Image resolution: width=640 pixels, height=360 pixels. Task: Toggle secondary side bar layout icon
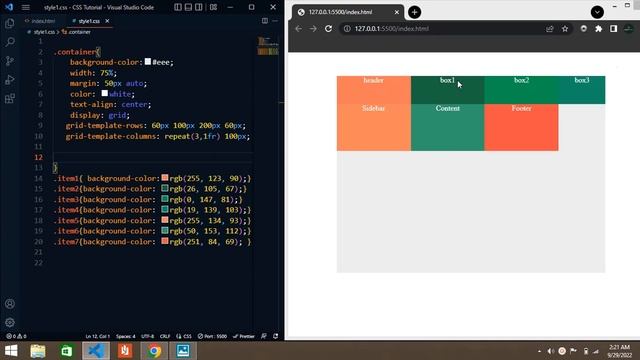(x=198, y=7)
